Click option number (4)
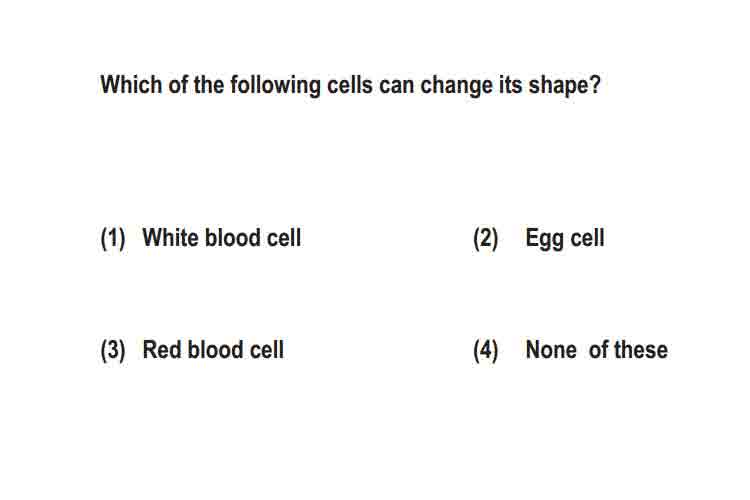The image size is (750, 500). 485,350
